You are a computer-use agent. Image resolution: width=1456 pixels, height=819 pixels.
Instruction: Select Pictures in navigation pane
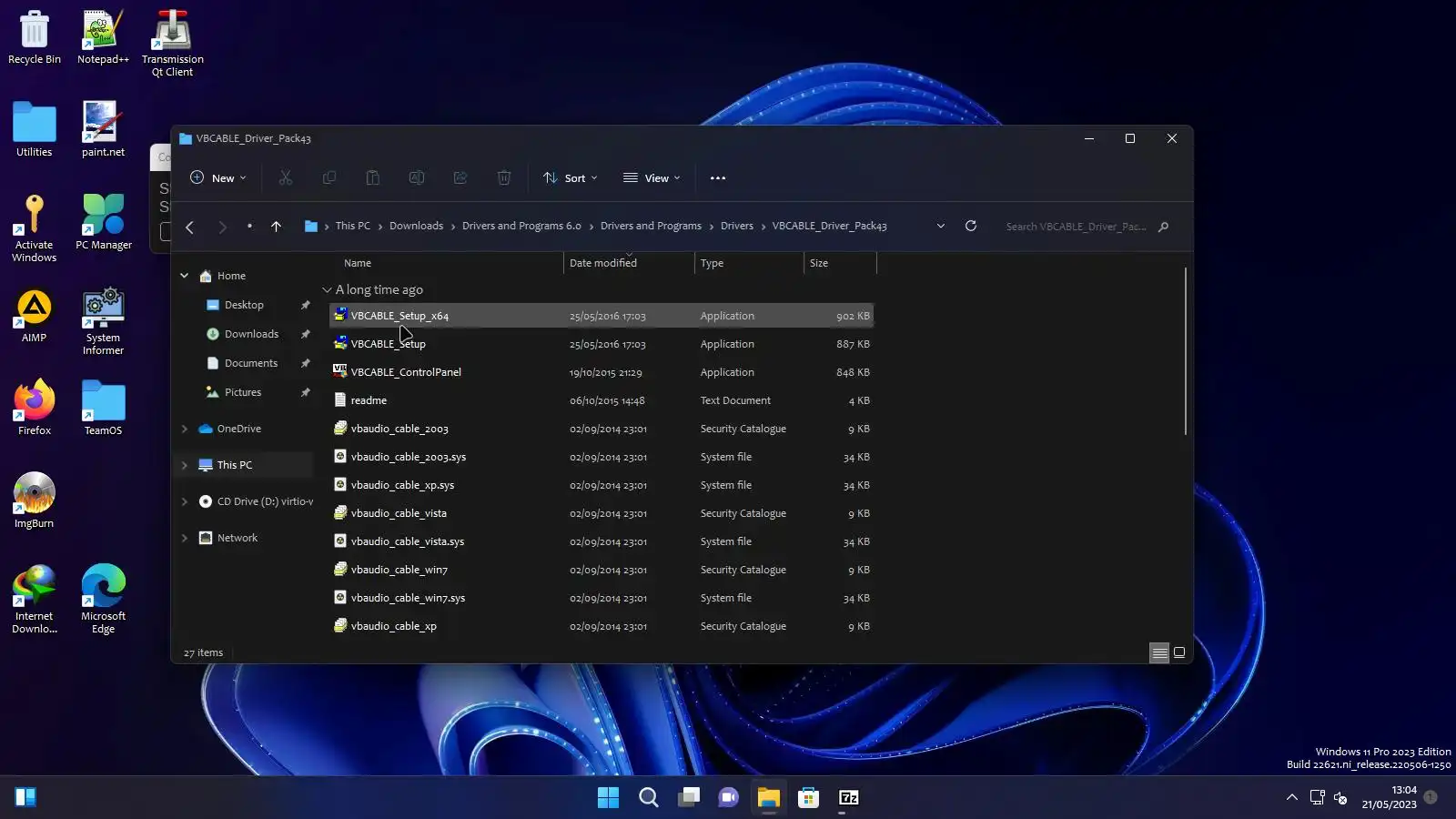(243, 392)
